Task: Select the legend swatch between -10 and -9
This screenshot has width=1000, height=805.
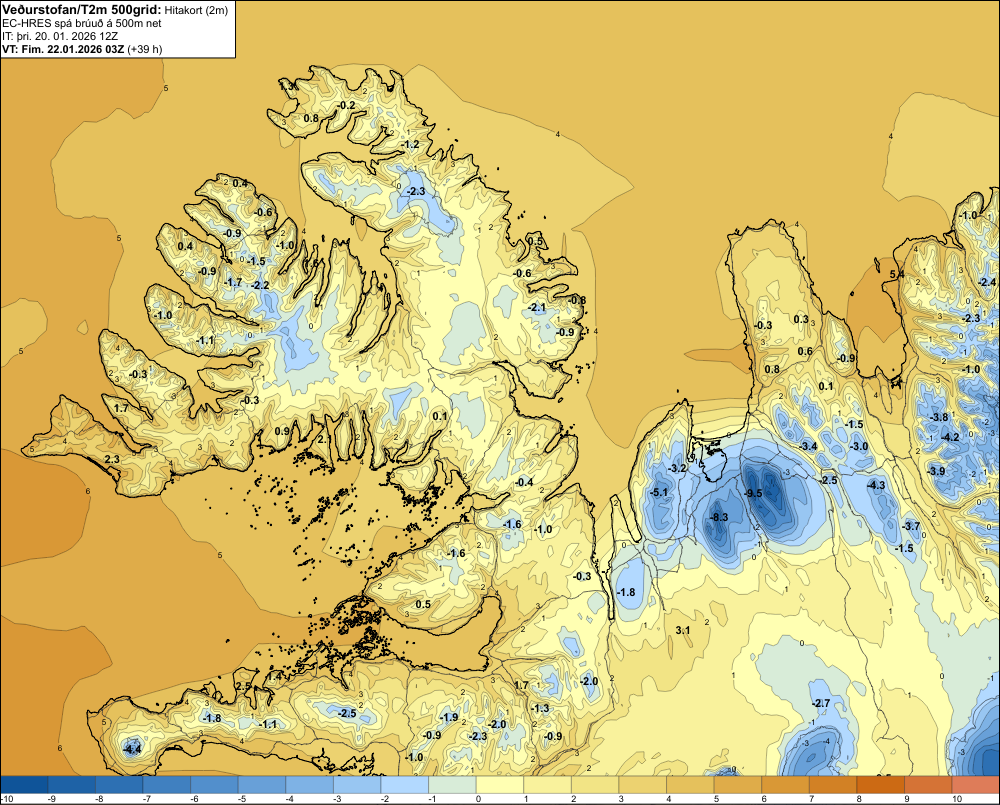Action: [24, 784]
